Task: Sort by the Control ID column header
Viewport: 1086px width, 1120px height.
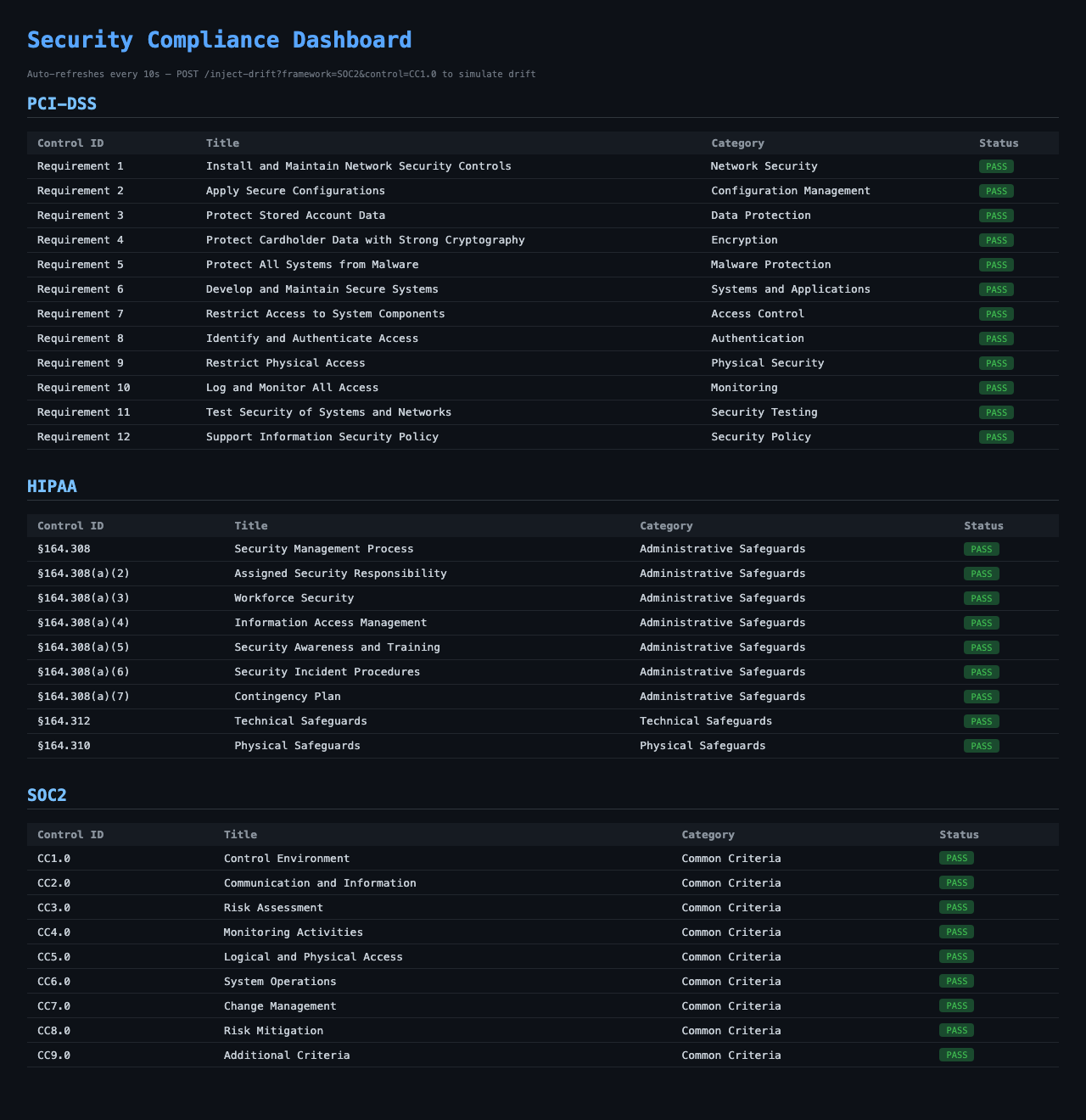Action: point(70,143)
